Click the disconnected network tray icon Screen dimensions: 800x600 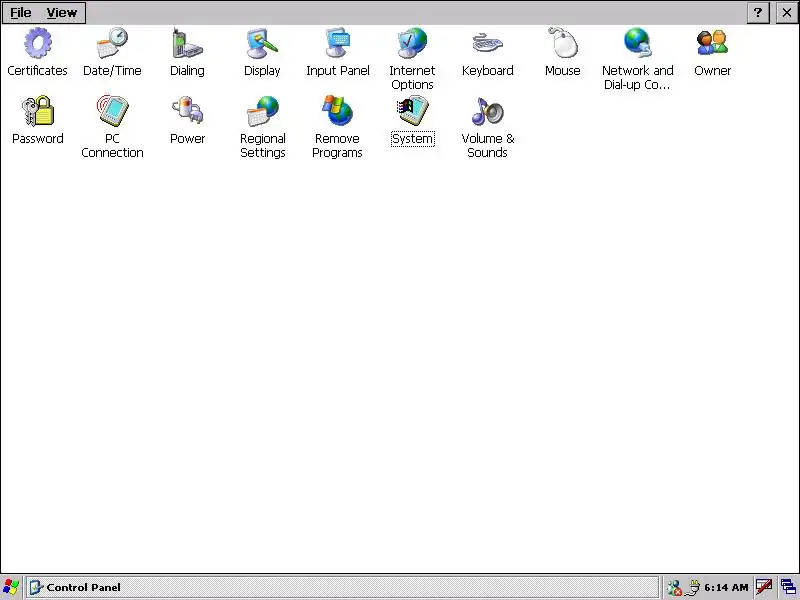tap(674, 588)
